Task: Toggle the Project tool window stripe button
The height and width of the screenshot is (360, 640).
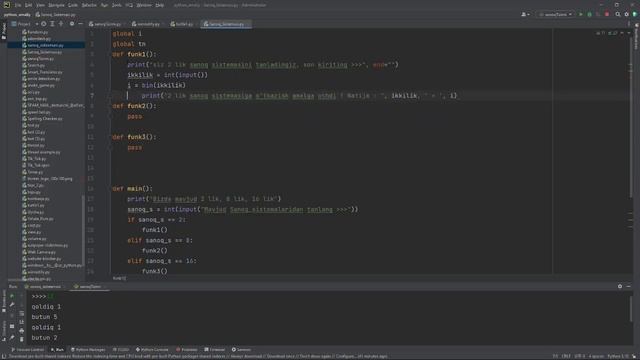Action: click(4, 31)
